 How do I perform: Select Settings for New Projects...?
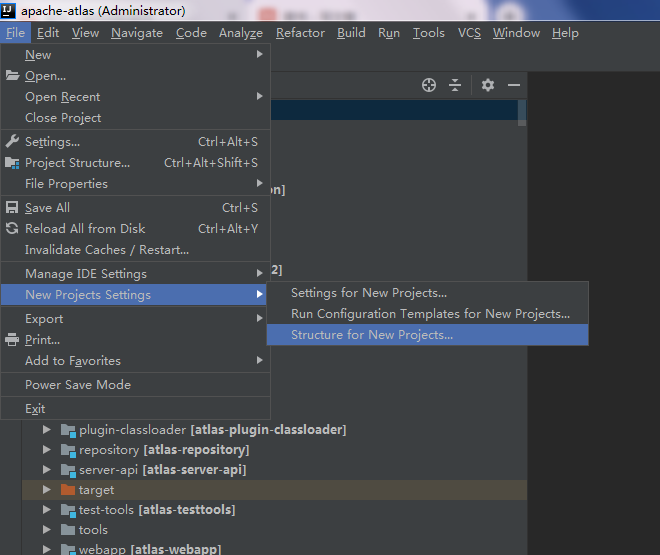point(428,293)
